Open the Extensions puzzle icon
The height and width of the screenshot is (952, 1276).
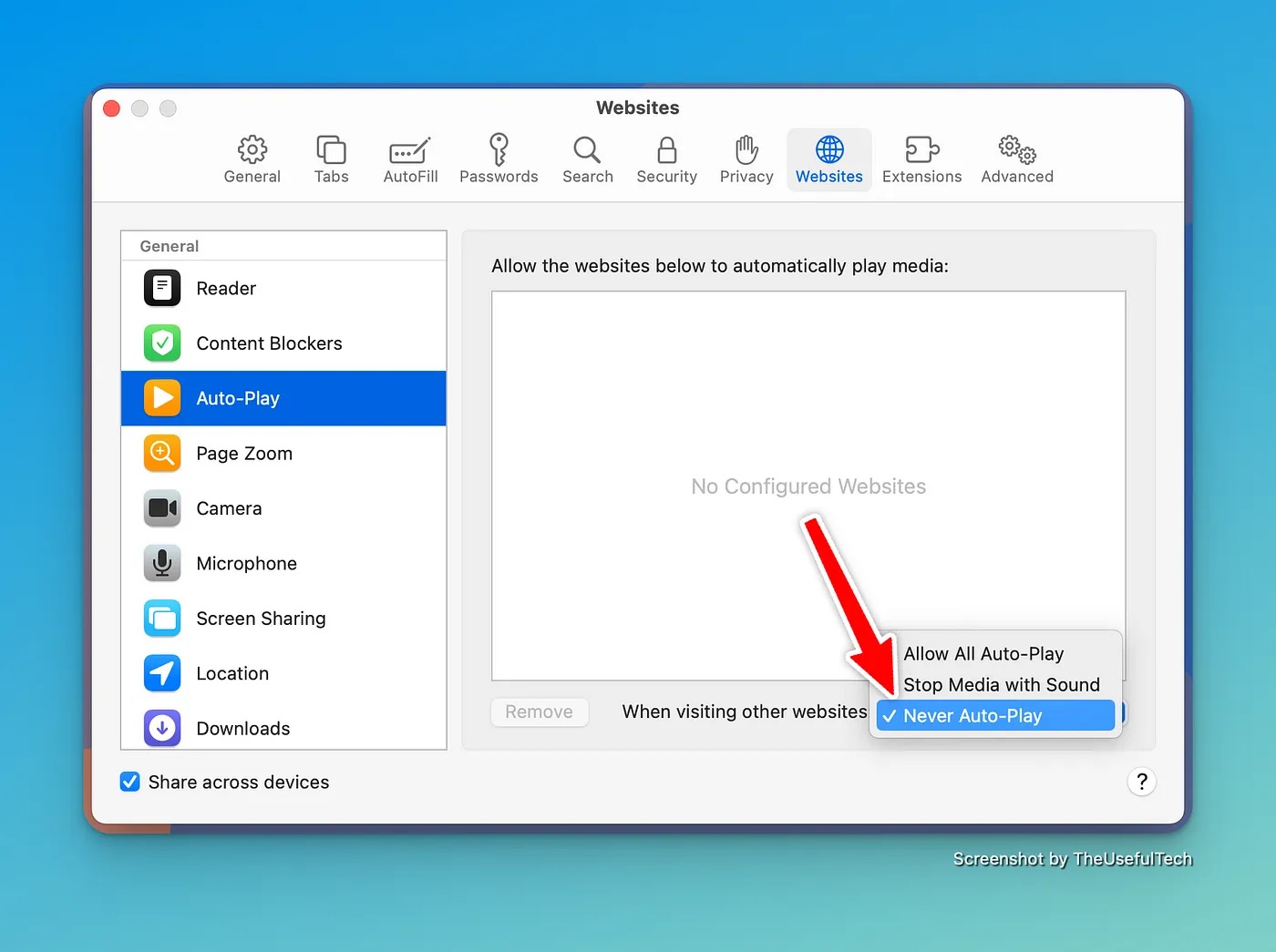point(921,148)
